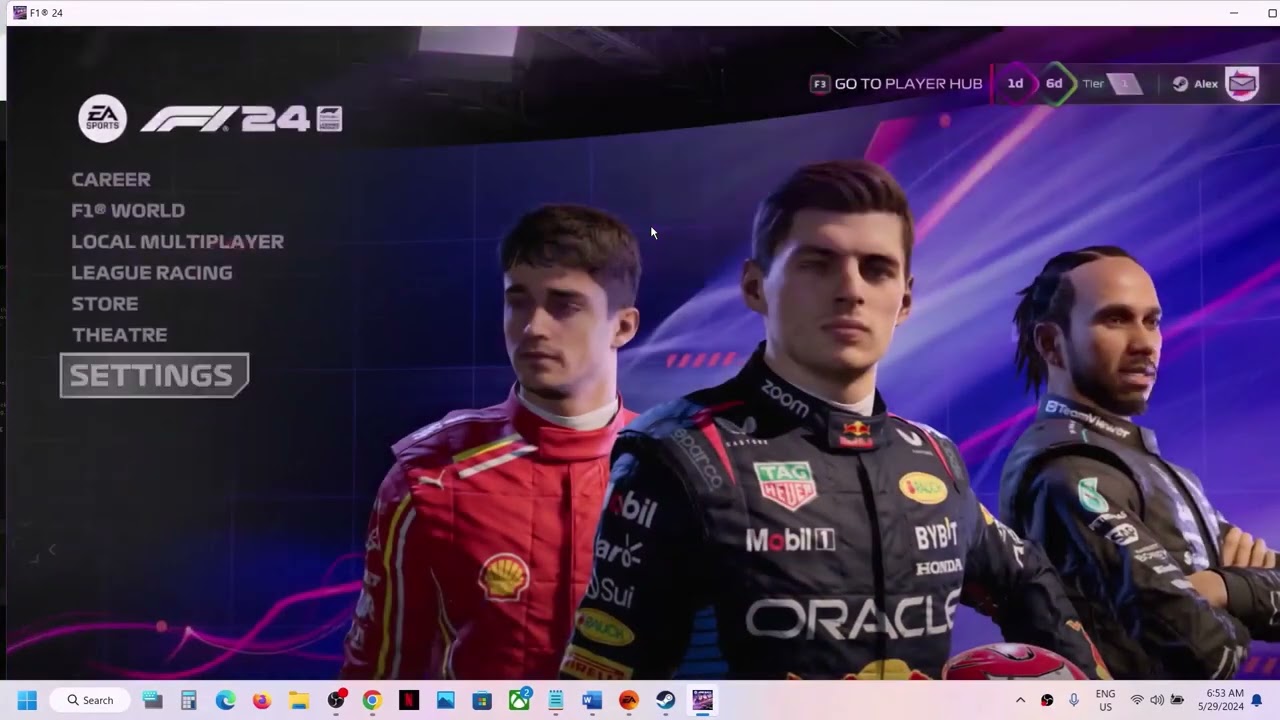
Task: Open the Photos app in taskbar
Action: tap(446, 700)
